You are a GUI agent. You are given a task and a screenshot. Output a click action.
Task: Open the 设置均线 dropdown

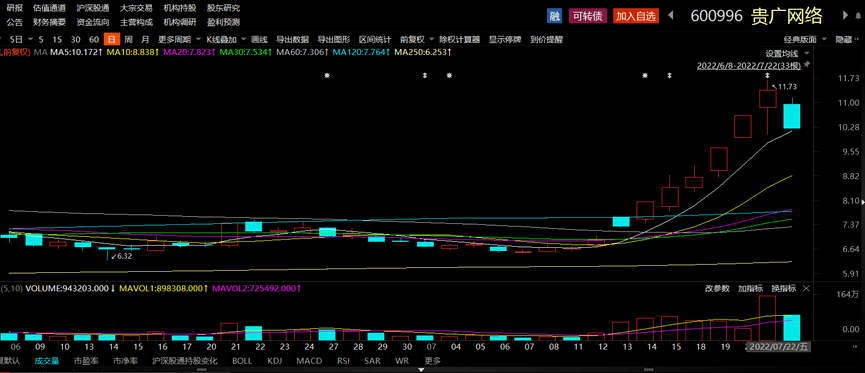point(787,54)
